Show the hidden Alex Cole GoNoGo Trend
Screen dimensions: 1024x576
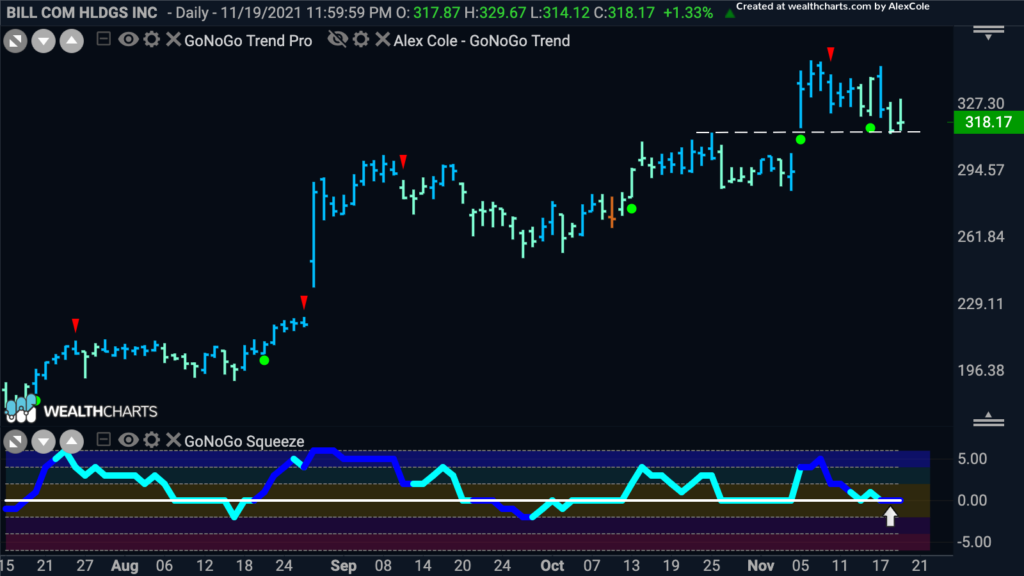pyautogui.click(x=338, y=39)
